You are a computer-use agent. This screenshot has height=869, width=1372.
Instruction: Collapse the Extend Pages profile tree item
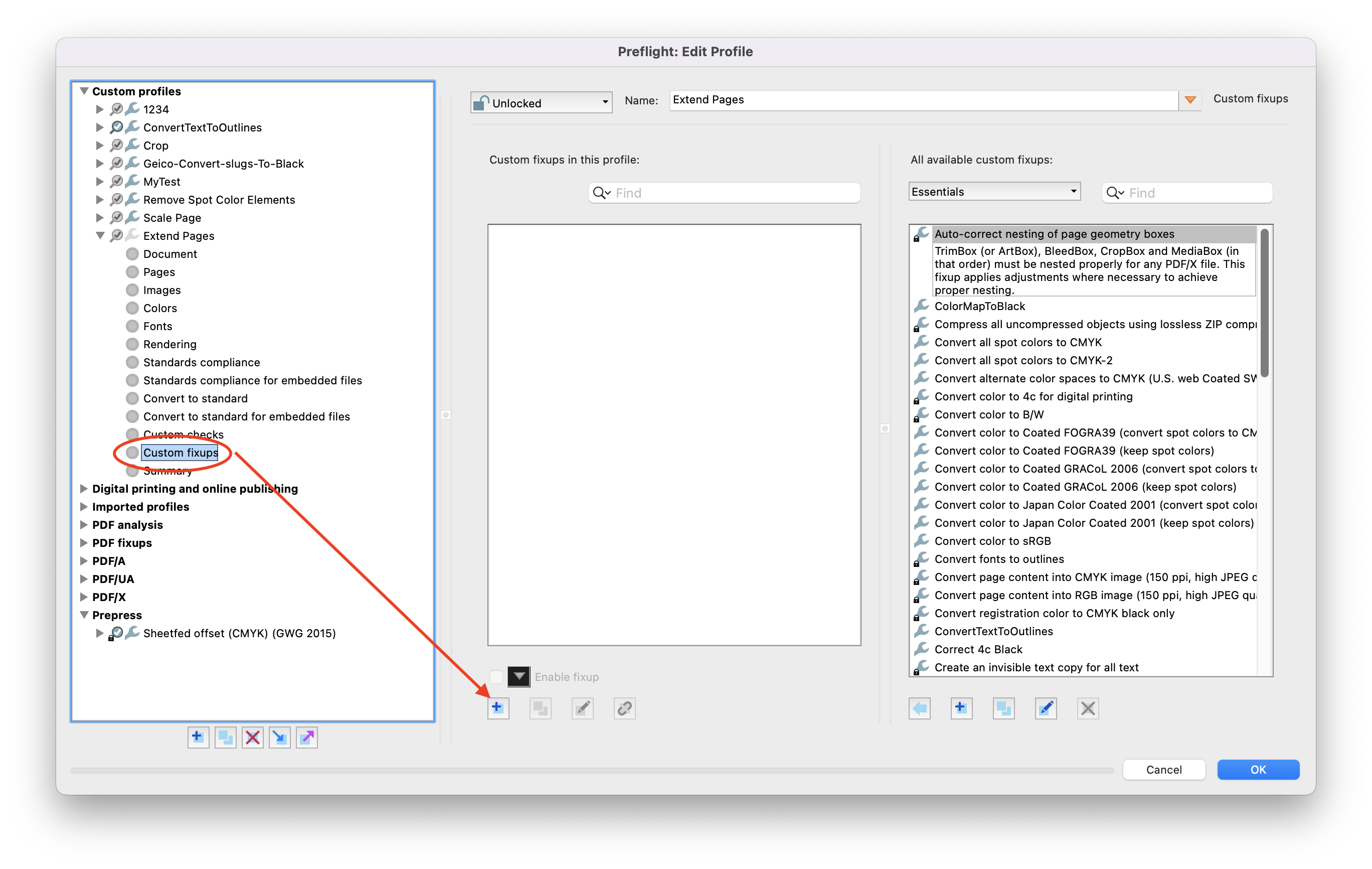pyautogui.click(x=100, y=235)
